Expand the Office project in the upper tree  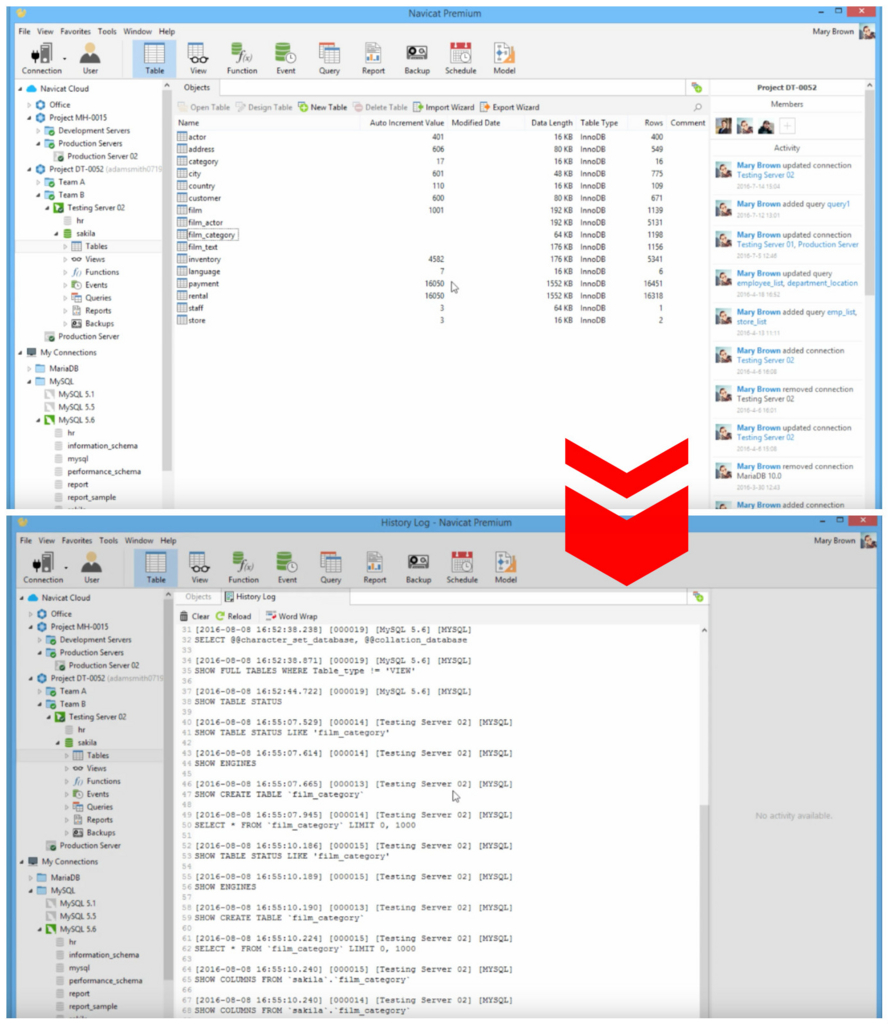(x=29, y=104)
